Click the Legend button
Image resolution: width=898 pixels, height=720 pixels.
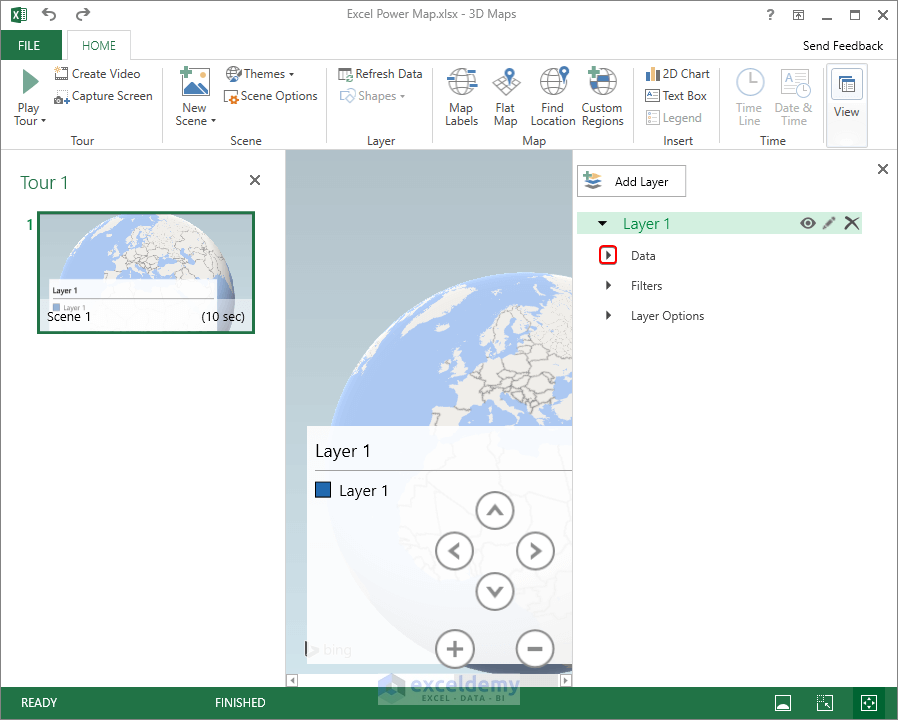point(674,118)
